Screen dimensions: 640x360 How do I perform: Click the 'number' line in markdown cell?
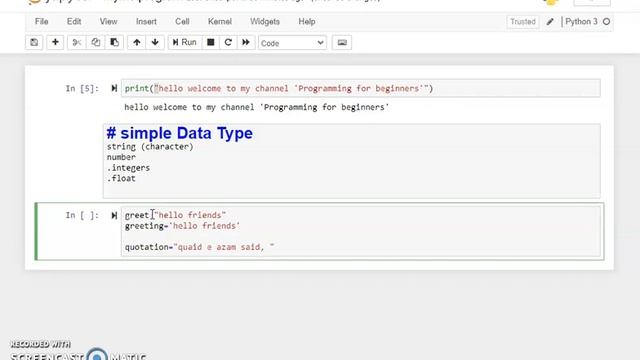(121, 157)
